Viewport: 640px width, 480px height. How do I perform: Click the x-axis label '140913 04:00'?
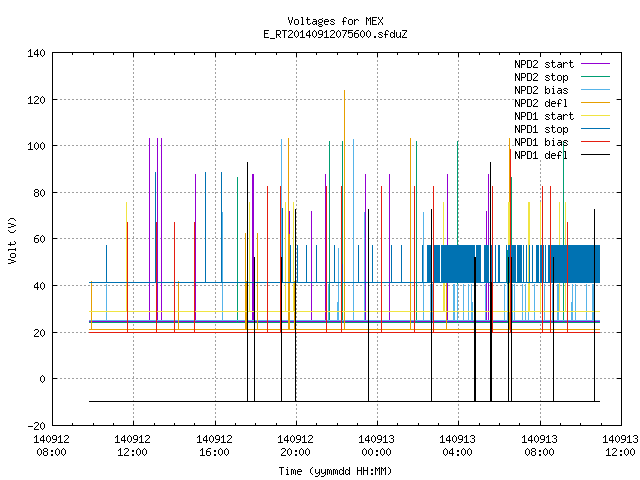[x=457, y=446]
